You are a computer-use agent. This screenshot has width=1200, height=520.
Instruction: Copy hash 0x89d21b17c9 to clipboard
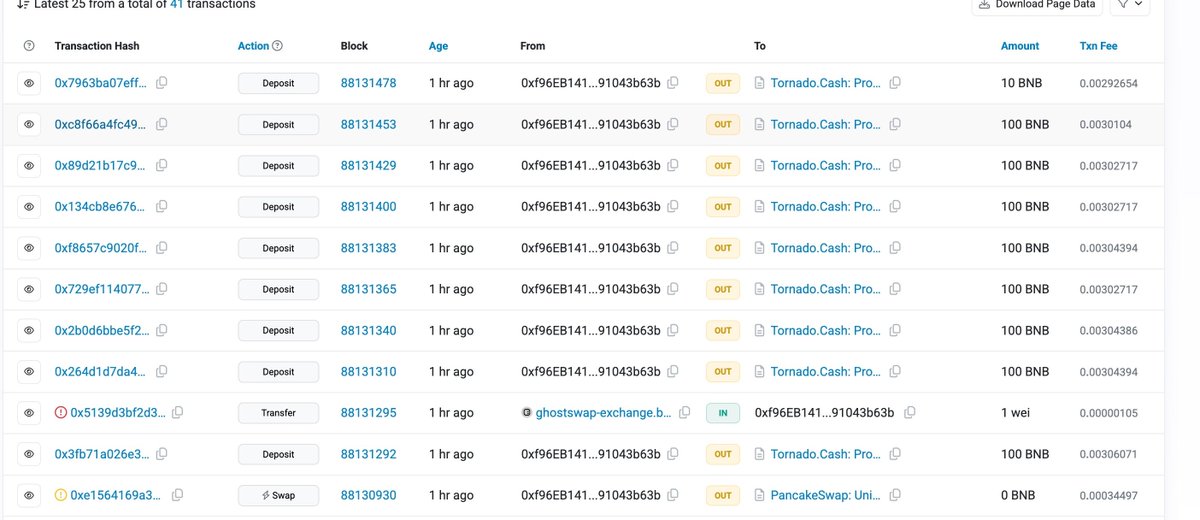[161, 166]
